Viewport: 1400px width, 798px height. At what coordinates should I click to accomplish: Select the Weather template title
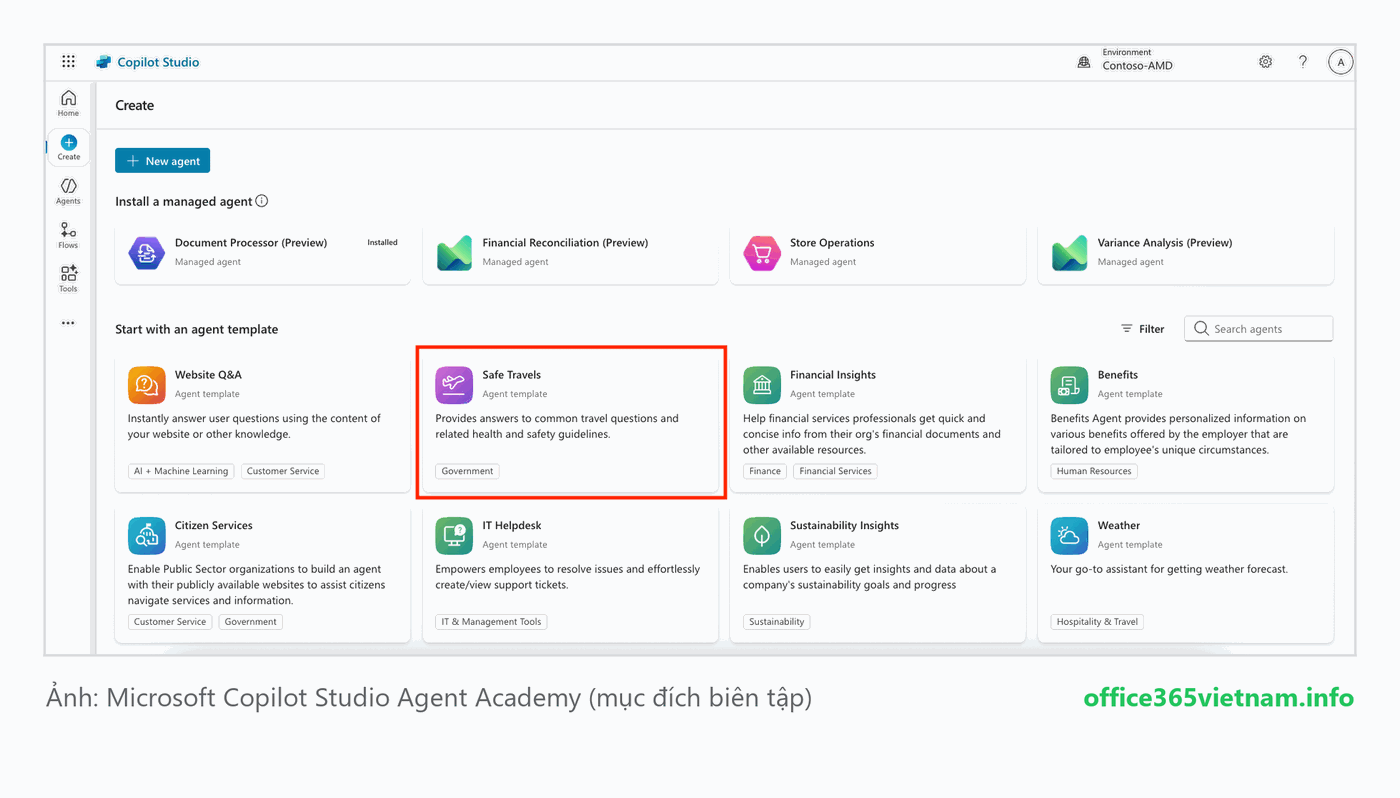tap(1119, 526)
